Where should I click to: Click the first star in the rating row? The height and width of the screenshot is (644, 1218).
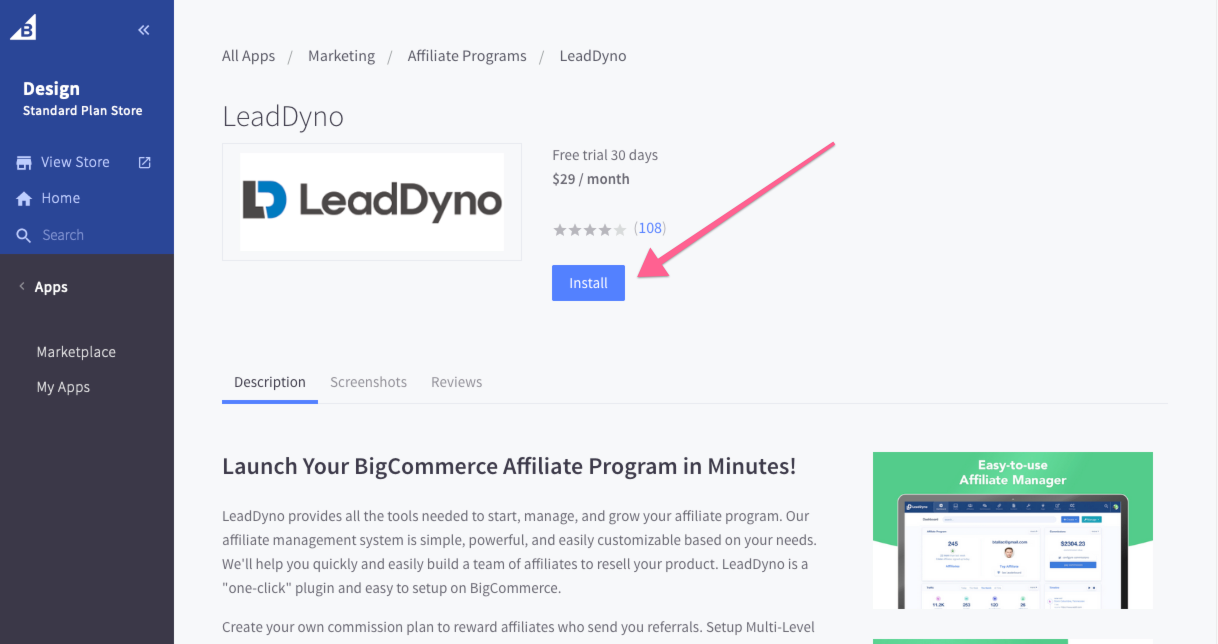click(560, 229)
